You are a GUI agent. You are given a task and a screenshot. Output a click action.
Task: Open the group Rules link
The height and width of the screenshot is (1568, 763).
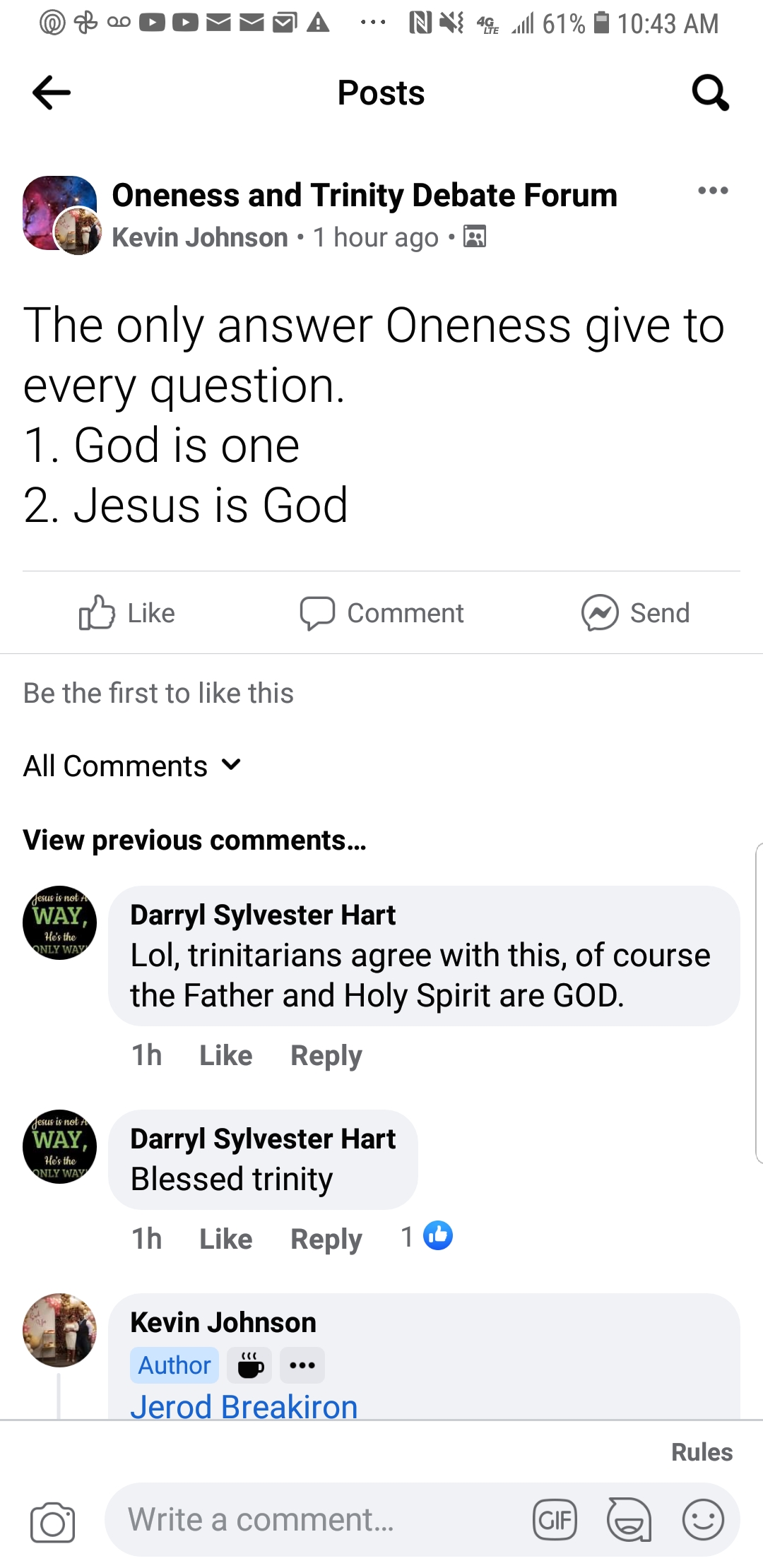point(702,1452)
